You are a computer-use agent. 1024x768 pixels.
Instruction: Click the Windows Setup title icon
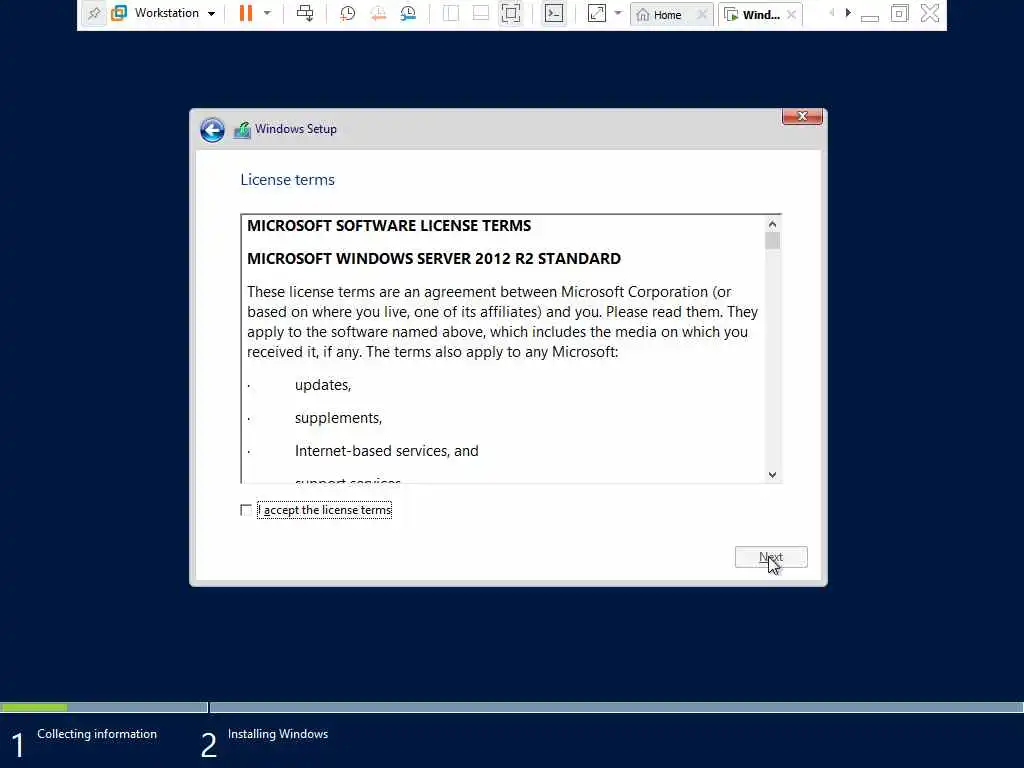pos(242,130)
